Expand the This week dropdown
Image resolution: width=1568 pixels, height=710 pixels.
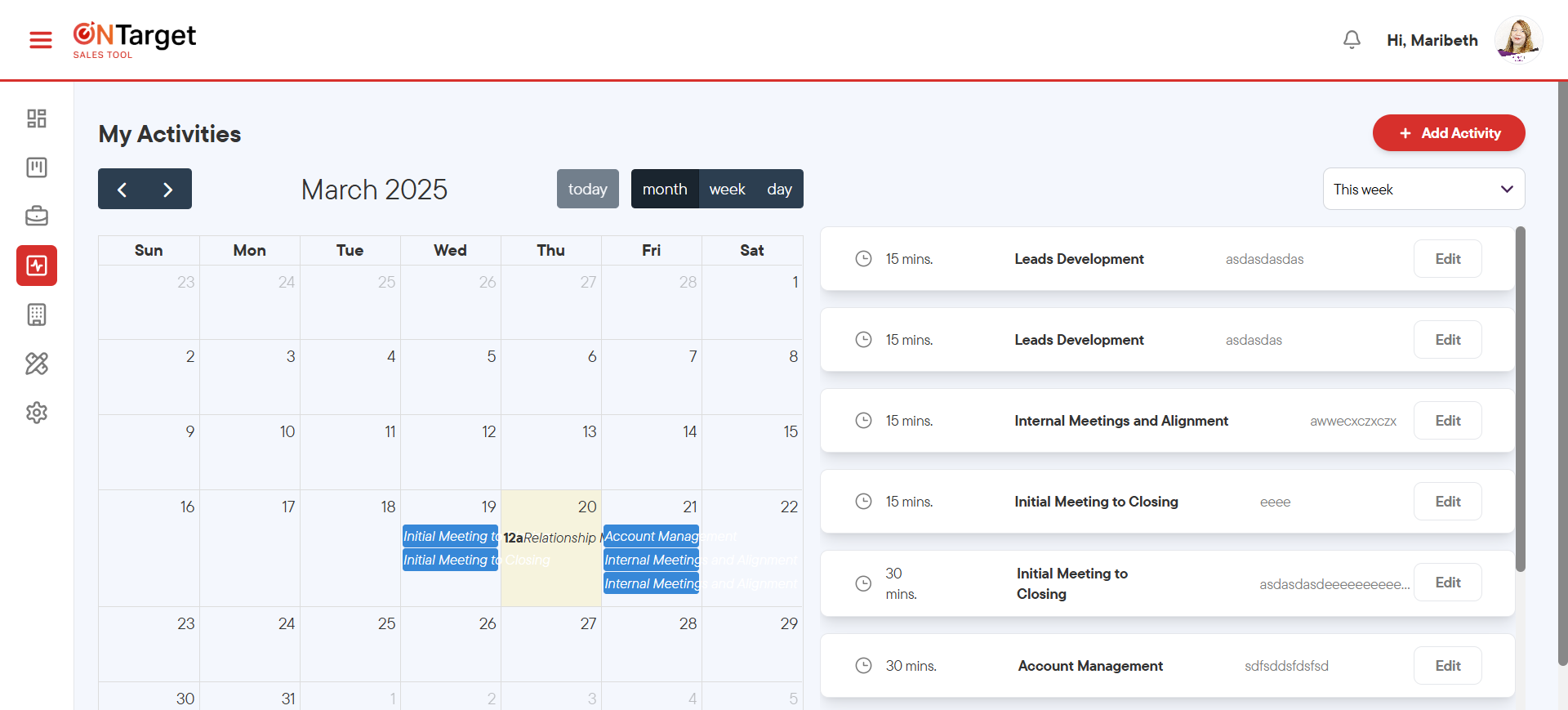coord(1423,190)
